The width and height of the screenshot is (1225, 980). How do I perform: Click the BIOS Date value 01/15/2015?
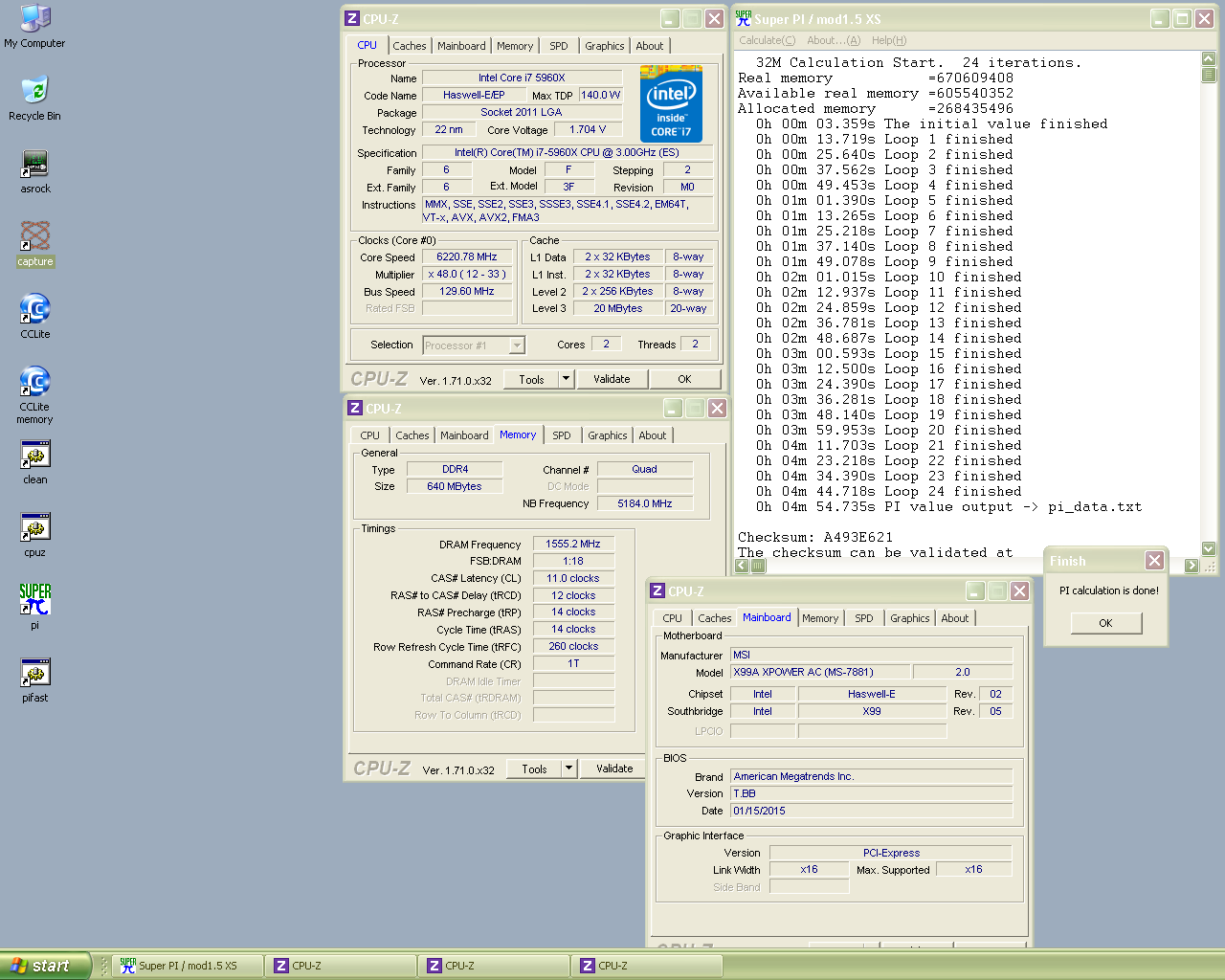[871, 811]
